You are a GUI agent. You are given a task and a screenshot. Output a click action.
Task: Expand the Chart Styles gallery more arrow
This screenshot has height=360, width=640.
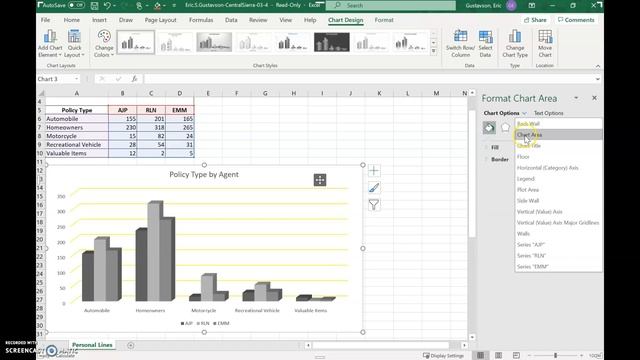coord(433,52)
